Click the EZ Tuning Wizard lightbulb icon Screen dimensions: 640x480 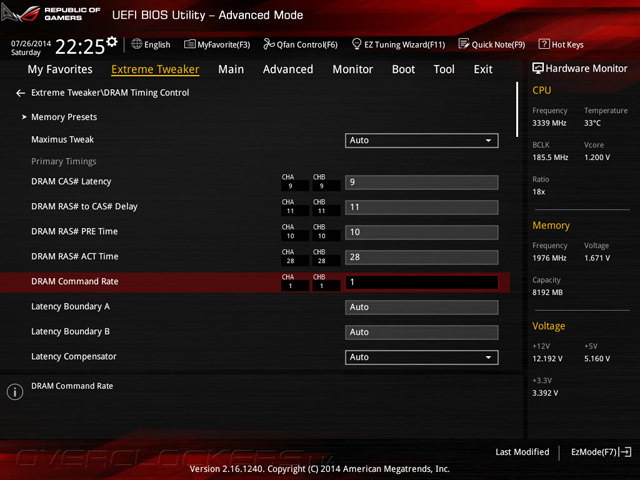click(356, 44)
